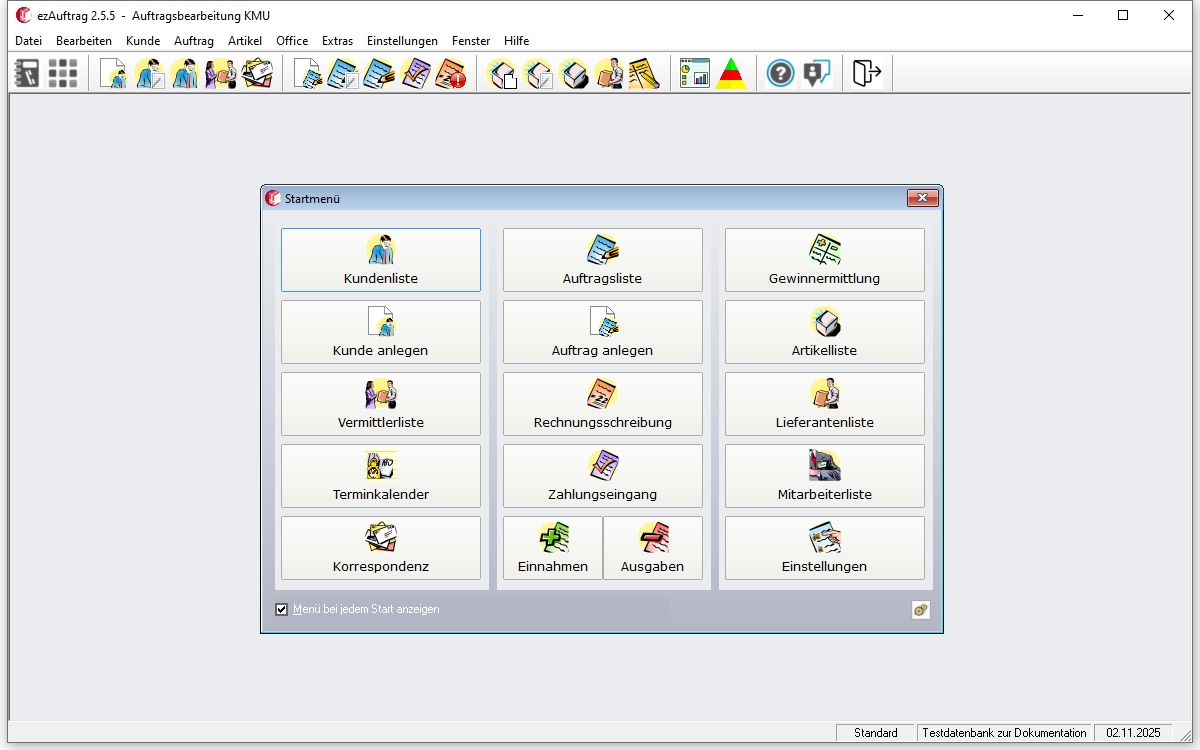This screenshot has height=750, width=1200.
Task: Open the Gewinnermittlung button
Action: pyautogui.click(x=825, y=260)
